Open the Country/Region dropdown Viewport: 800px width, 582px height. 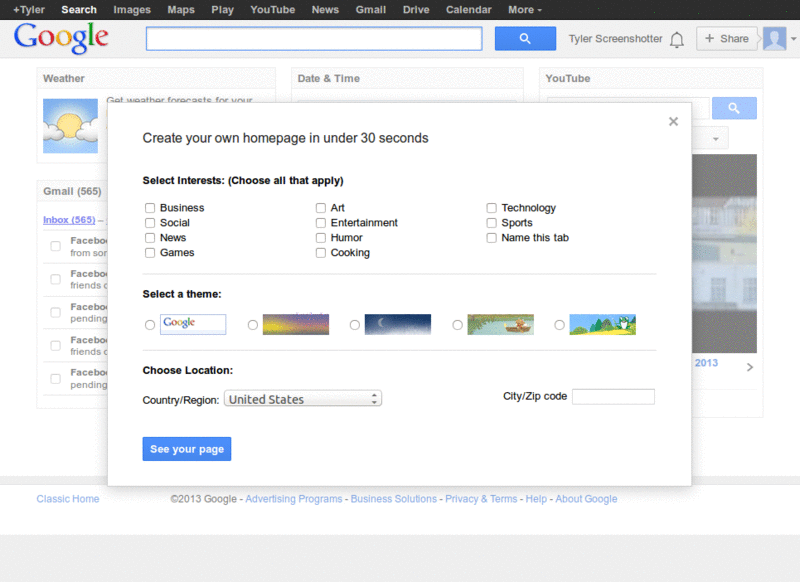[303, 399]
